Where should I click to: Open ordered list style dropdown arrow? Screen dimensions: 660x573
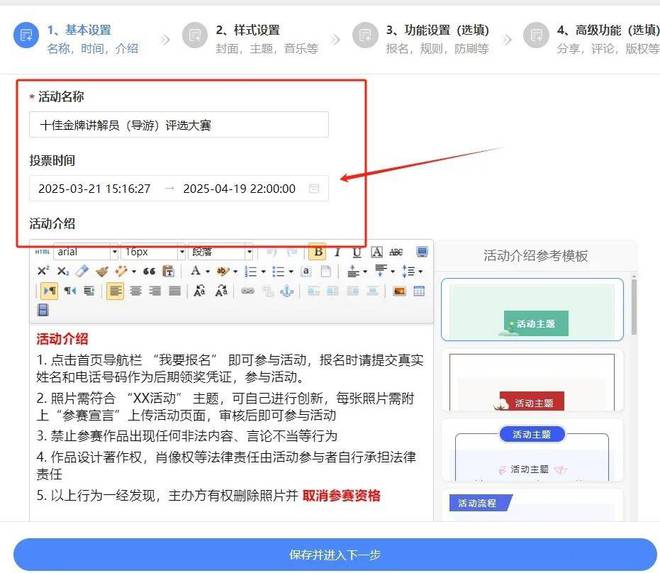(263, 272)
